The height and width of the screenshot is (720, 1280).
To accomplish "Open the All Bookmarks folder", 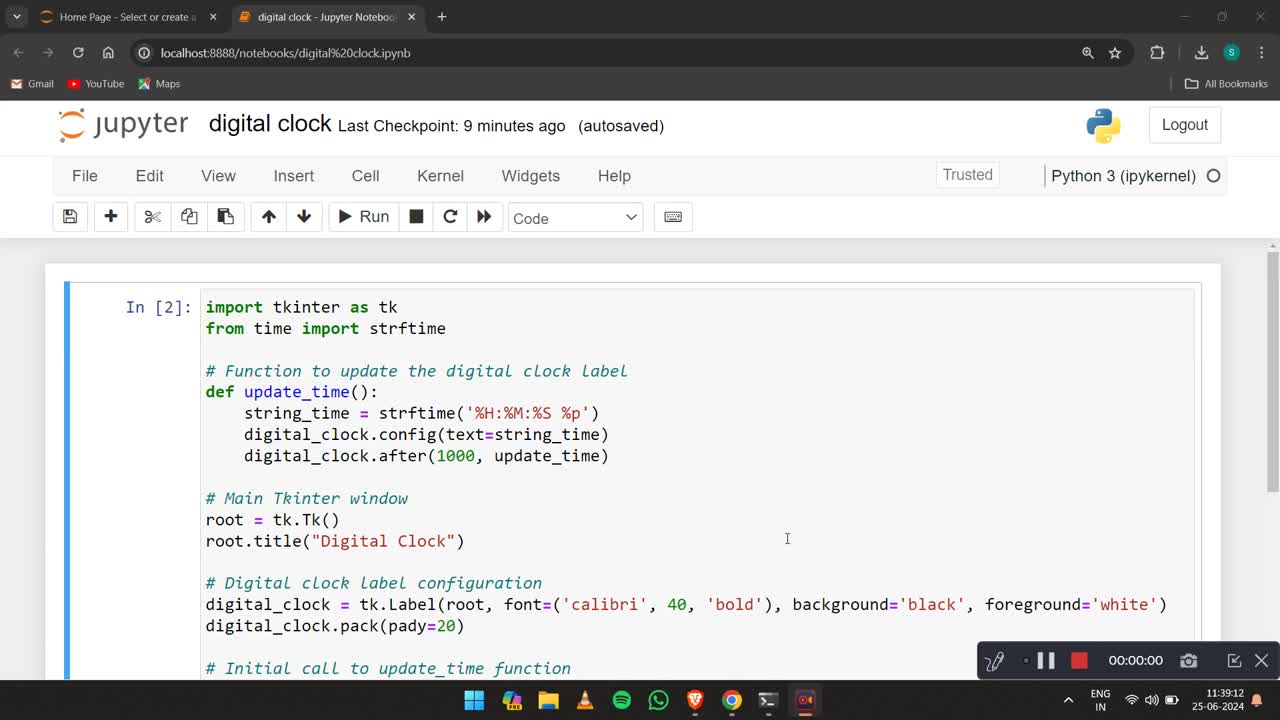I will 1226,84.
